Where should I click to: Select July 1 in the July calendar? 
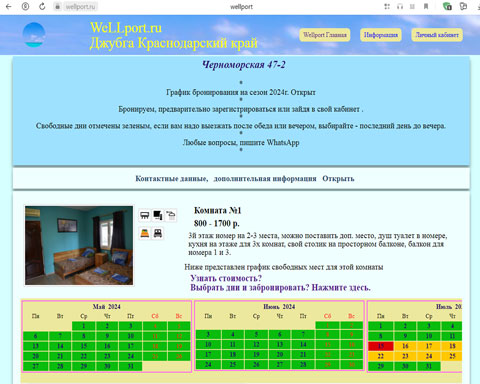(381, 326)
